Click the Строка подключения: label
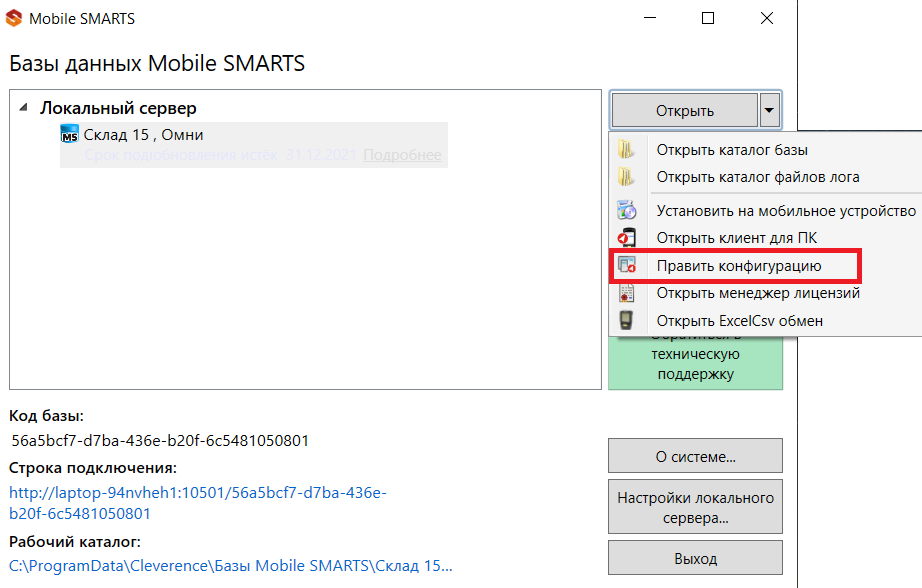The image size is (922, 588). click(93, 468)
